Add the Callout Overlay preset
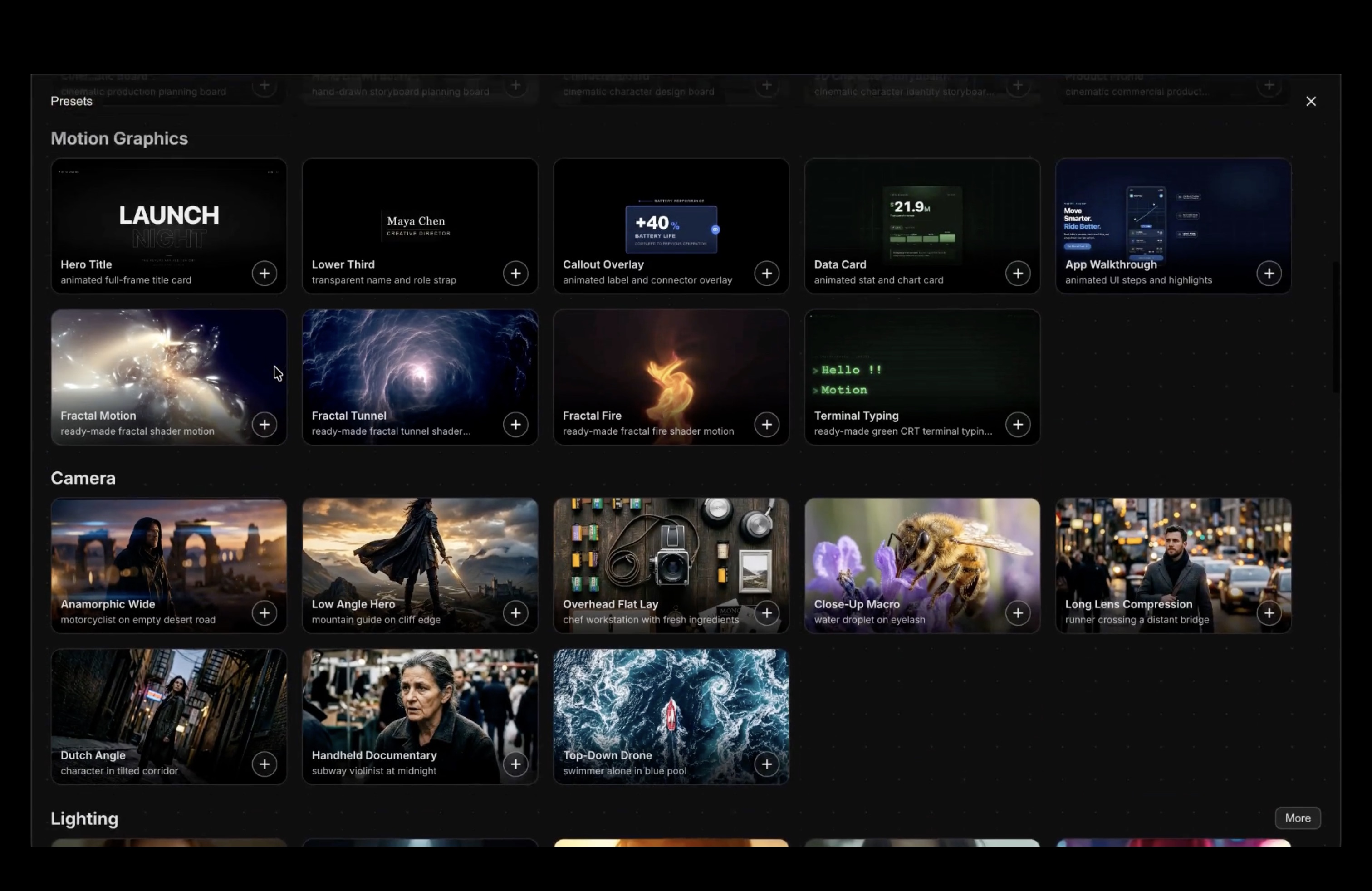1372x891 pixels. [x=767, y=273]
